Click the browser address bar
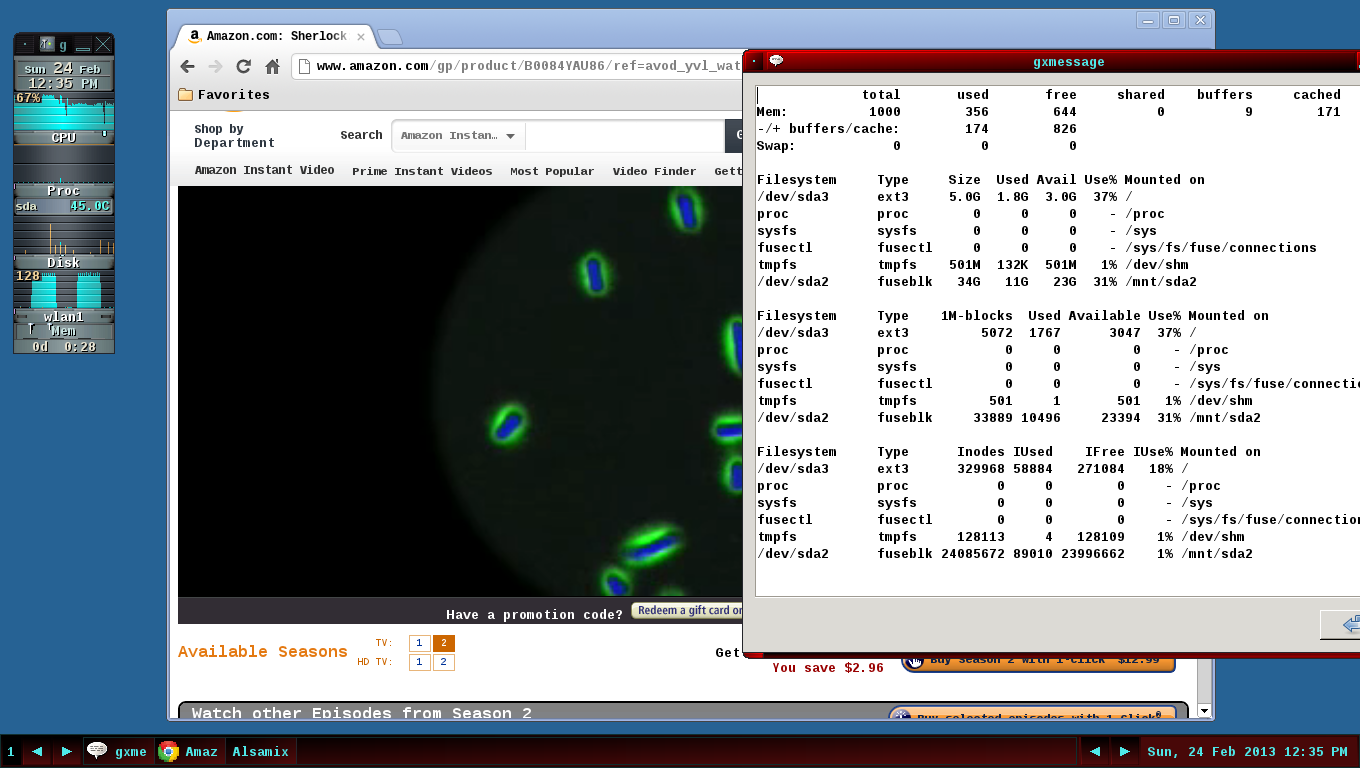 pyautogui.click(x=518, y=66)
